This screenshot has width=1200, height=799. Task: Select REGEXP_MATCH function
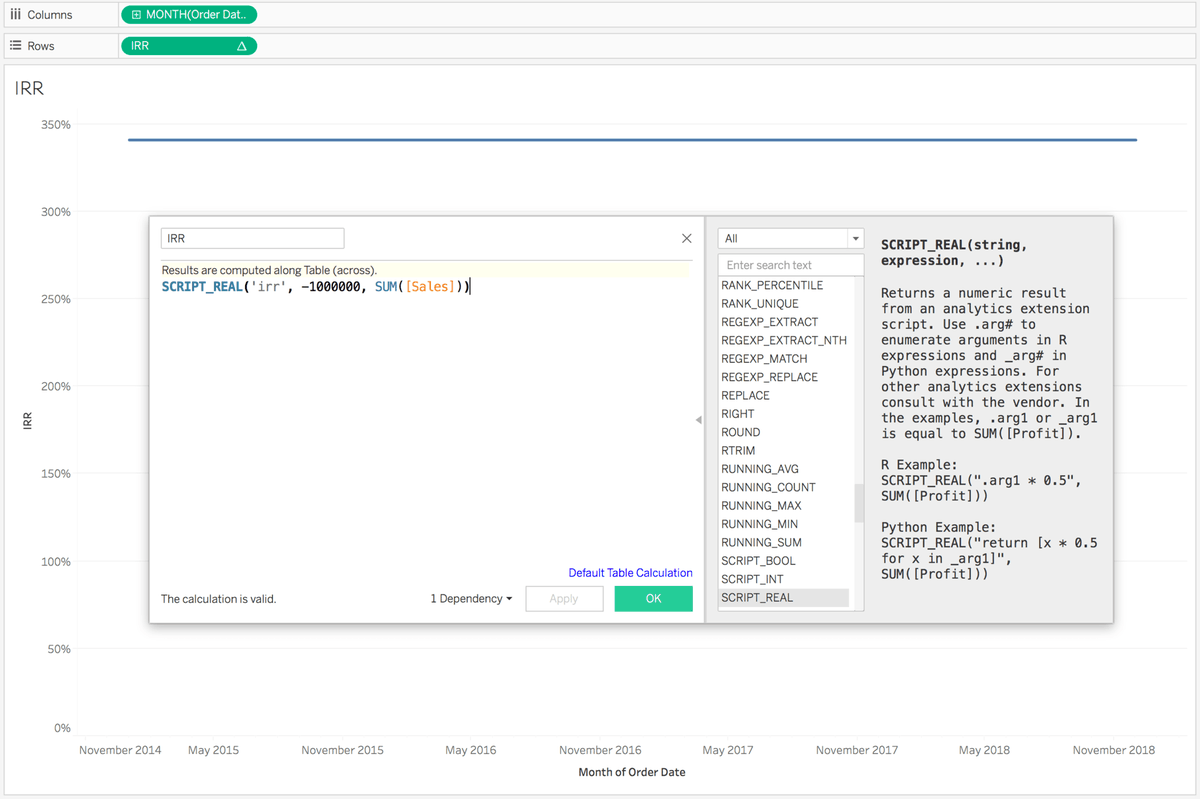(764, 358)
